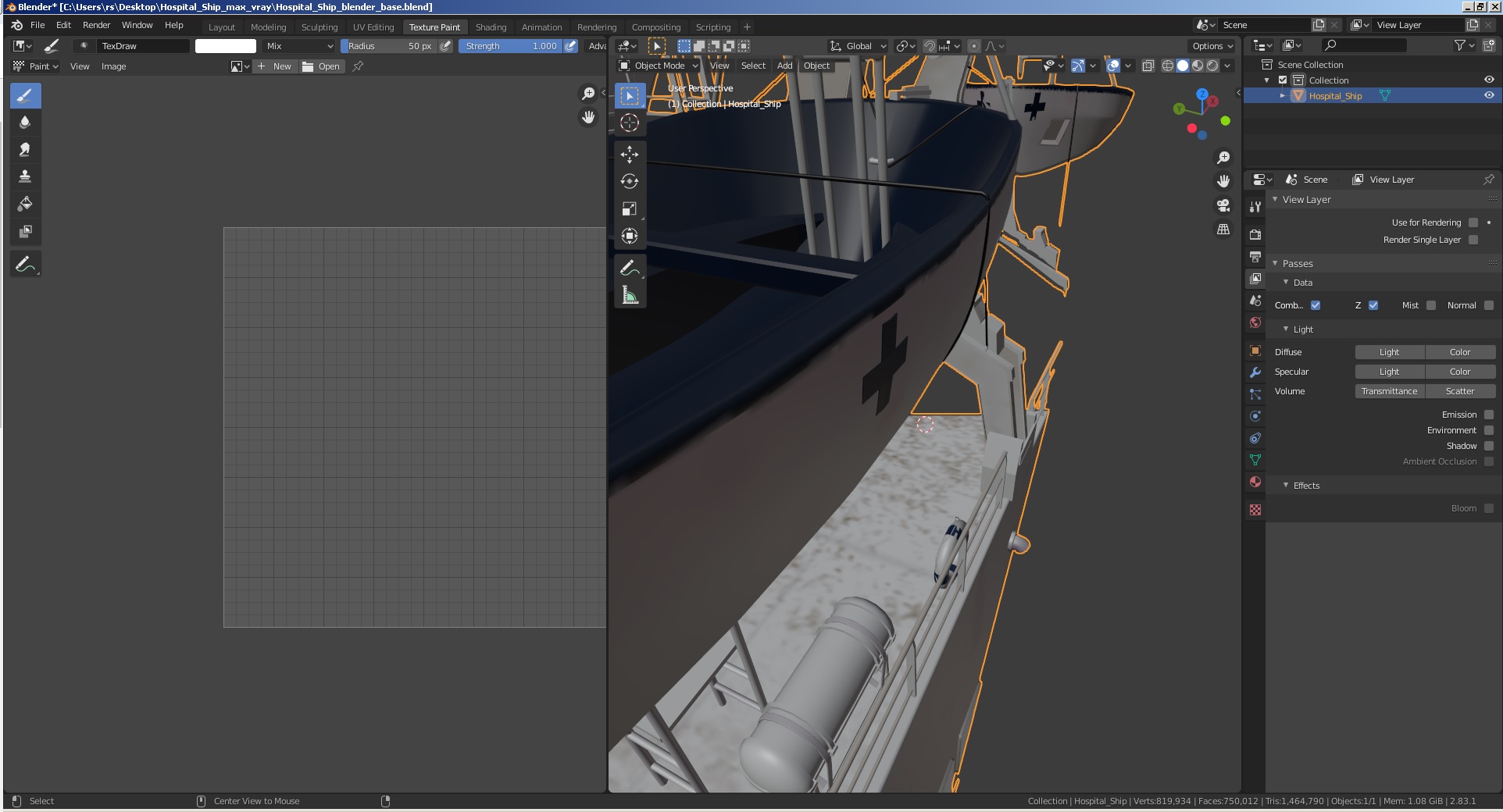Select the Fill bucket tool
The height and width of the screenshot is (812, 1503).
click(x=25, y=204)
